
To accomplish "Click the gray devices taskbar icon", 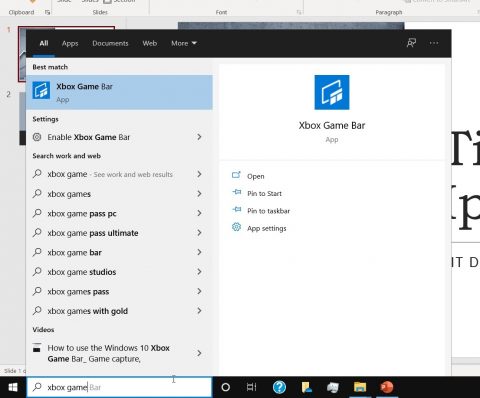I will click(x=333, y=387).
